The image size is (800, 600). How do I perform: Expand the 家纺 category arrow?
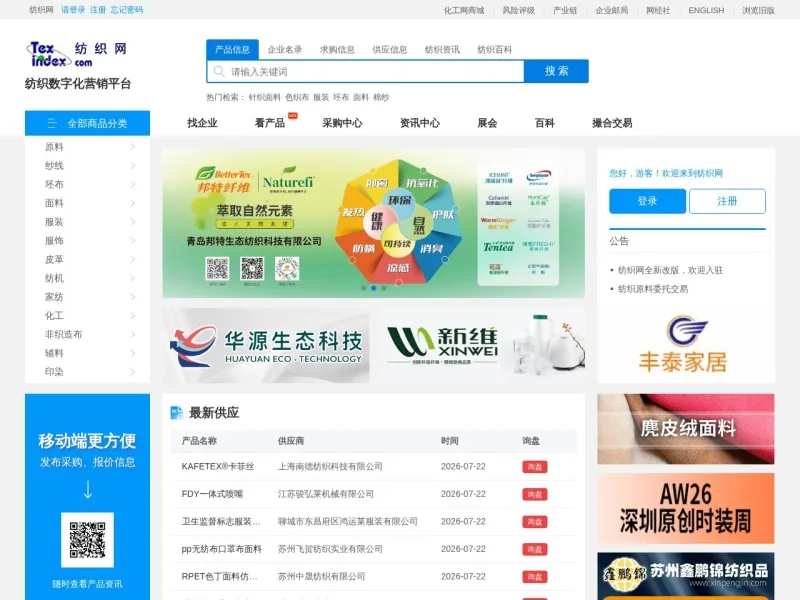[133, 297]
